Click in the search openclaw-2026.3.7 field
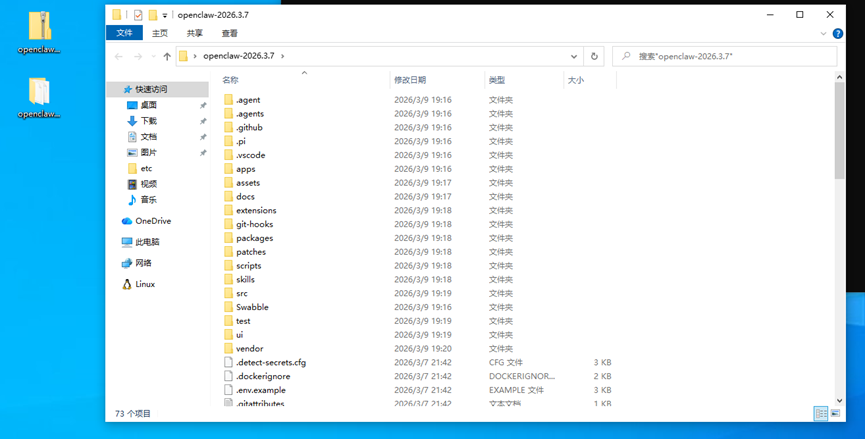The image size is (865, 439). click(730, 57)
